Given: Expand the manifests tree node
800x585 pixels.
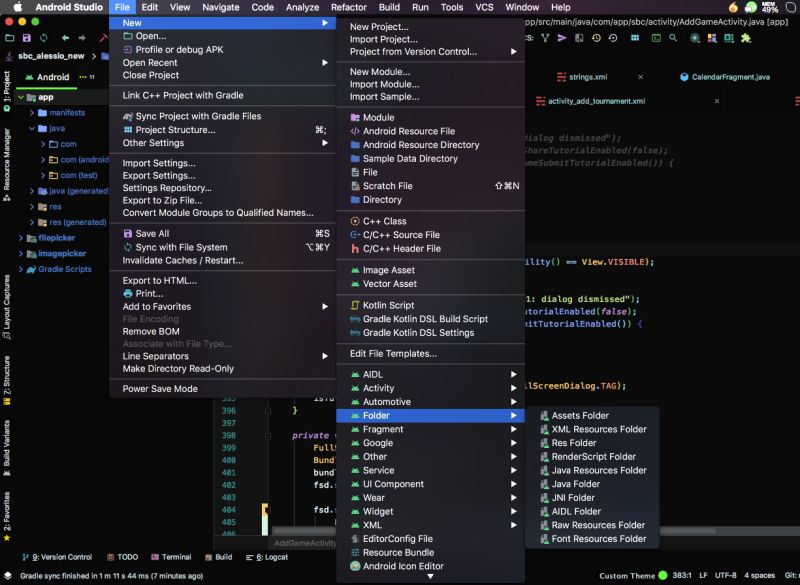Looking at the screenshot, I should (32, 113).
